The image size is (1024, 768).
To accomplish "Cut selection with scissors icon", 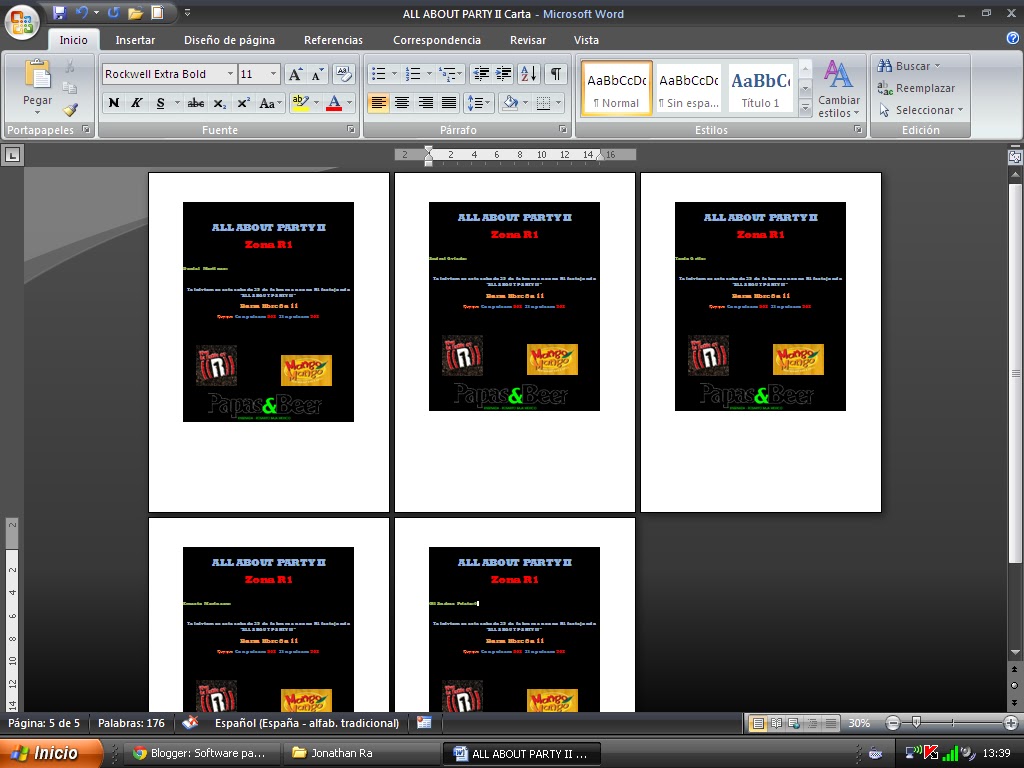I will pos(69,65).
